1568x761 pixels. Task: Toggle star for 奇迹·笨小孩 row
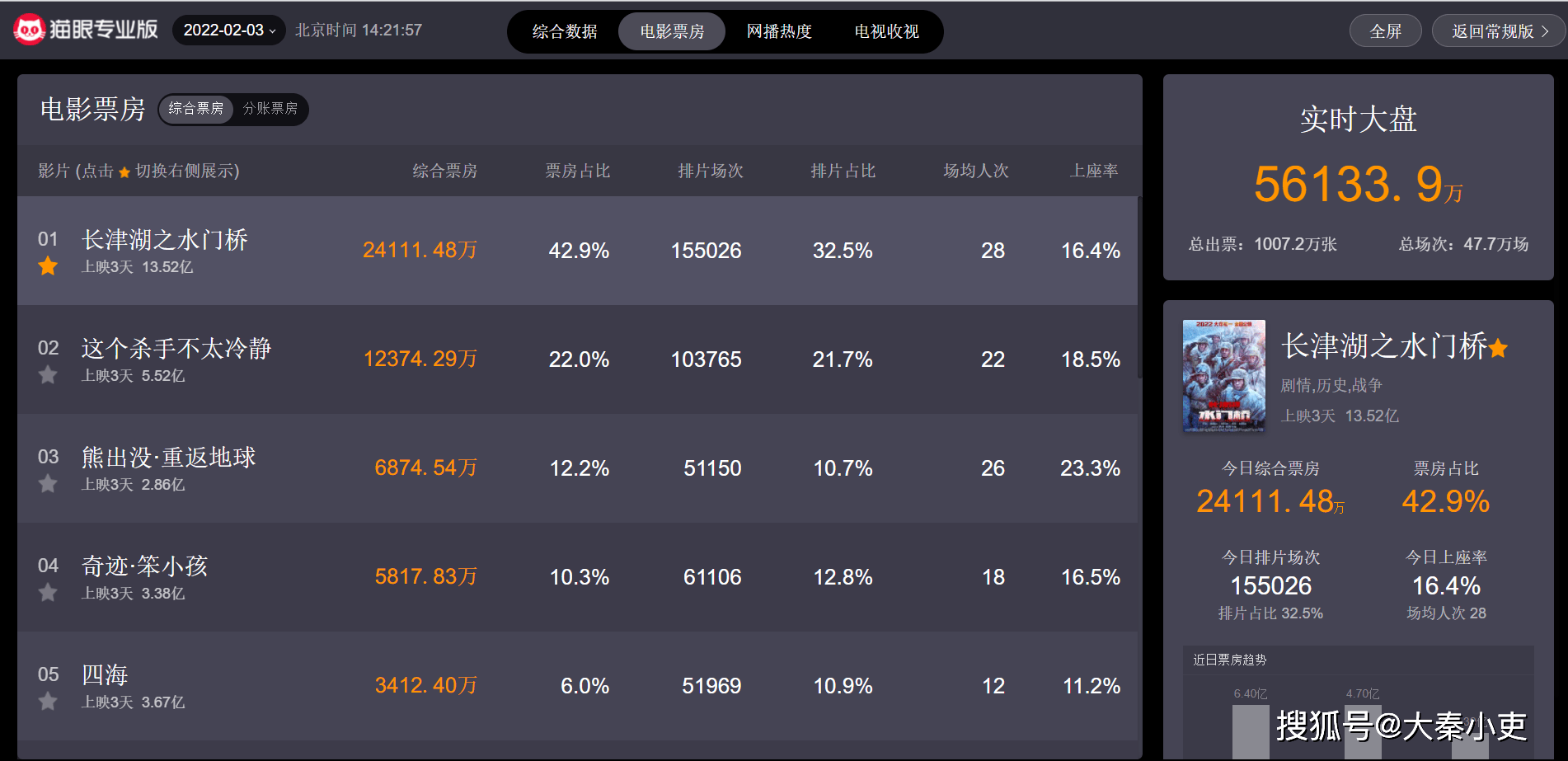(48, 593)
